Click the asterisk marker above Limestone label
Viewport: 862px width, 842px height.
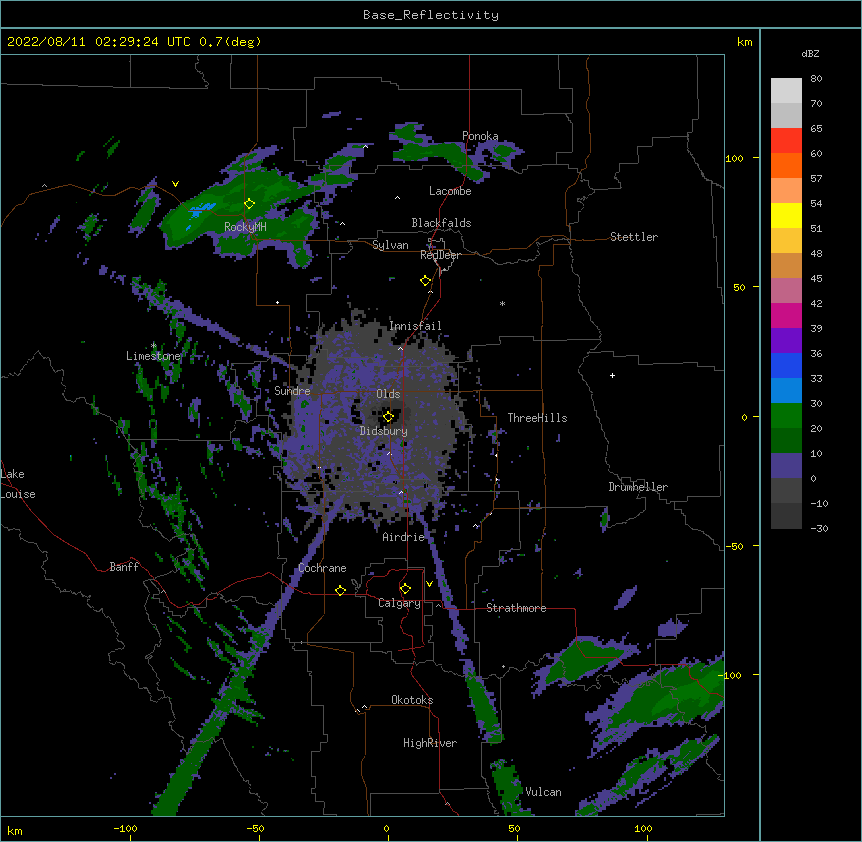point(154,346)
